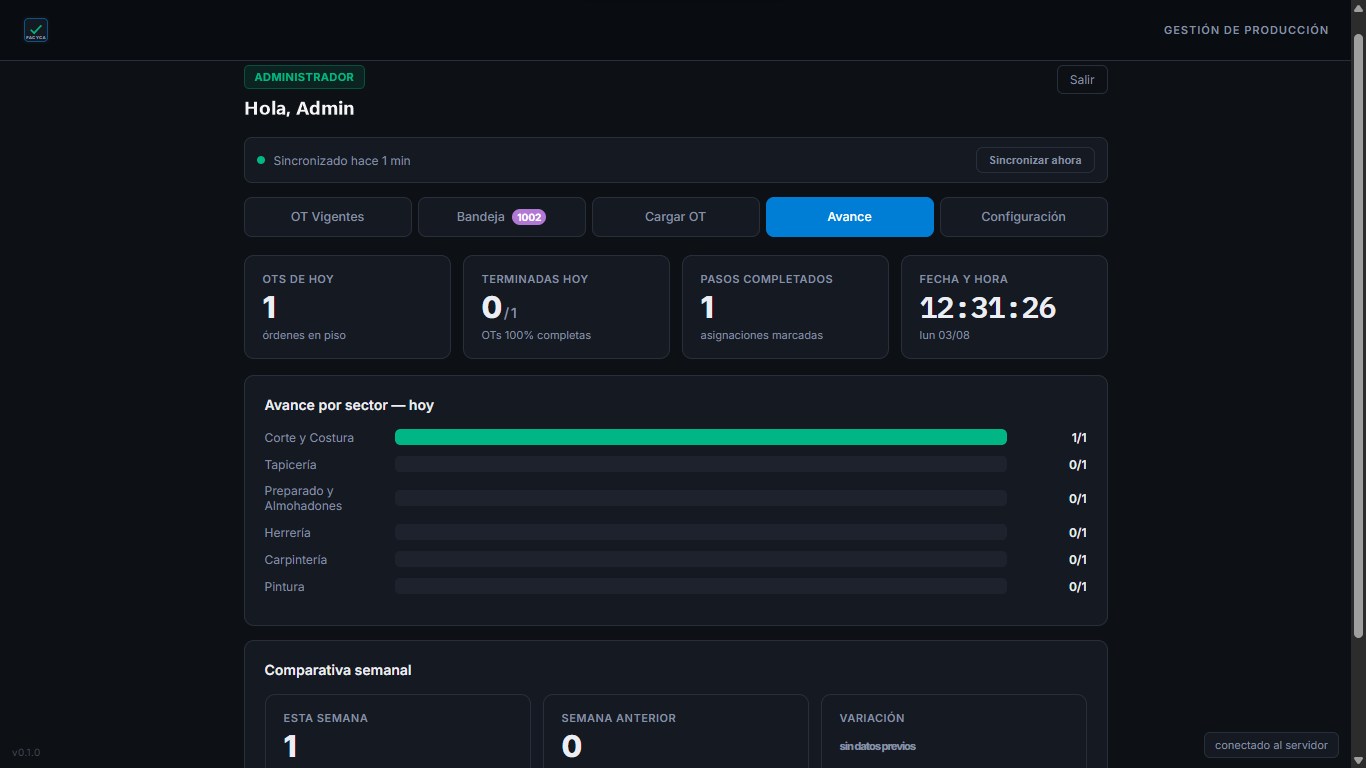Go to the Configuración tab
This screenshot has height=768, width=1366.
point(1024,217)
